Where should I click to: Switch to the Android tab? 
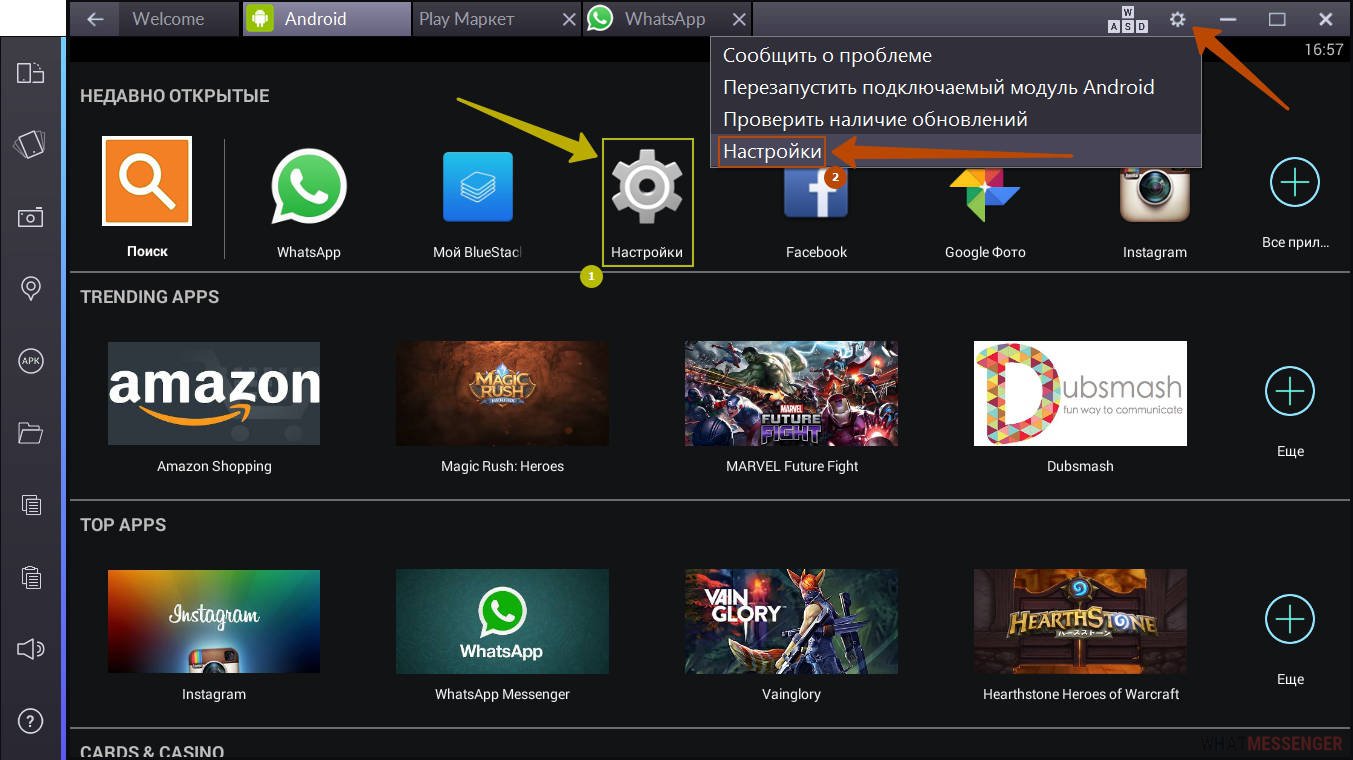tap(326, 19)
